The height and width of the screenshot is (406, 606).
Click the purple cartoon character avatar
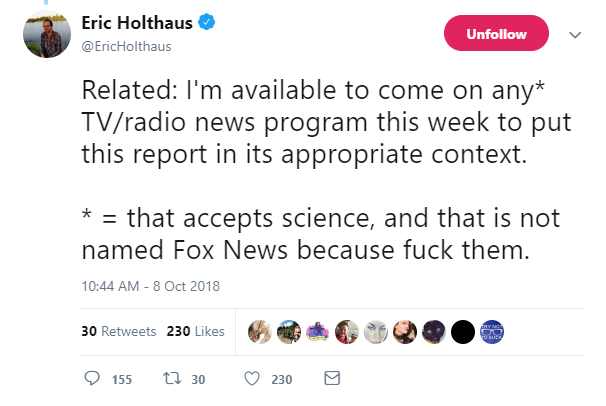pyautogui.click(x=318, y=332)
